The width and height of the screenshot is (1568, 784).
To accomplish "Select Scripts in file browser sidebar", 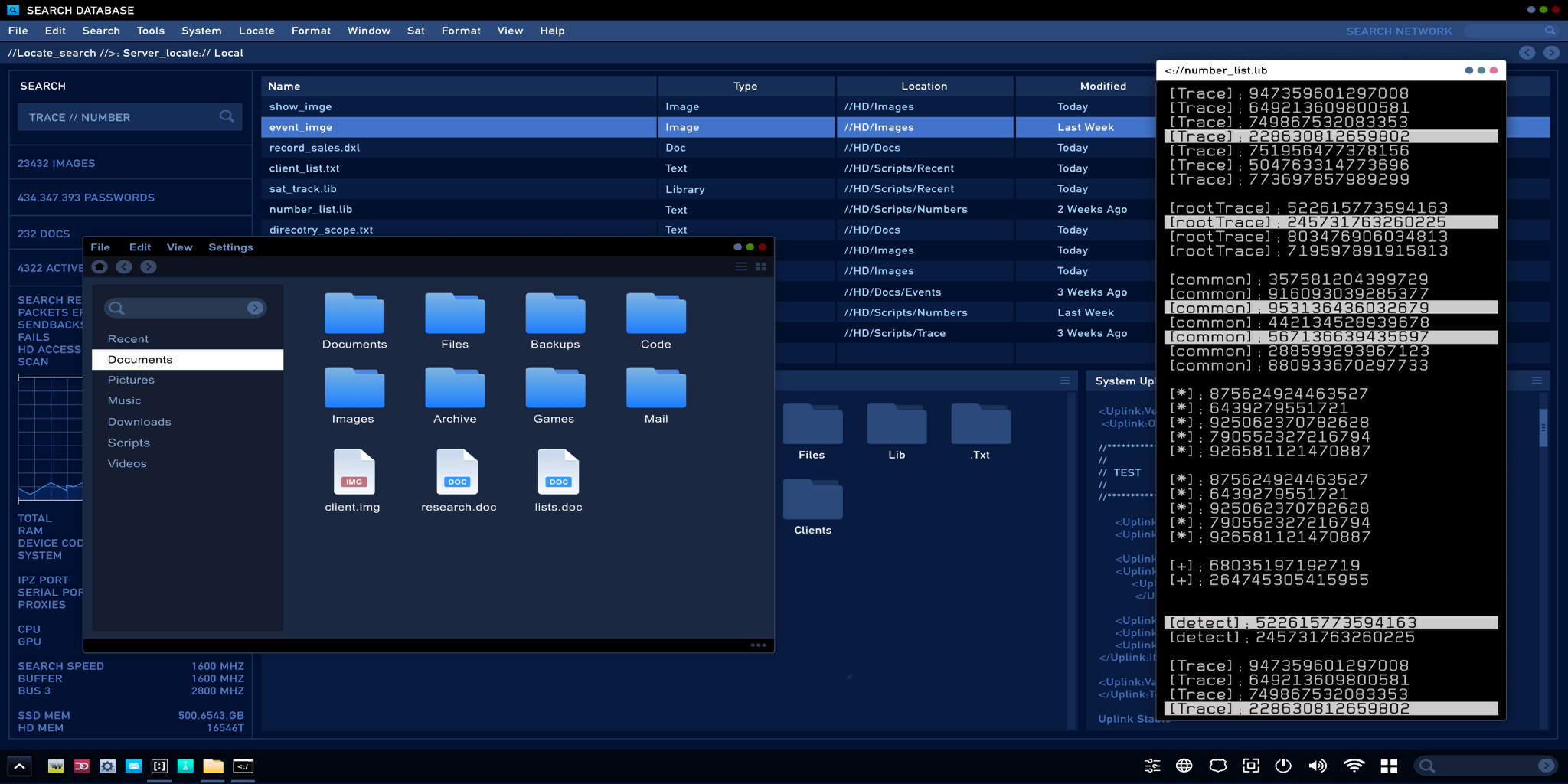I will click(129, 443).
